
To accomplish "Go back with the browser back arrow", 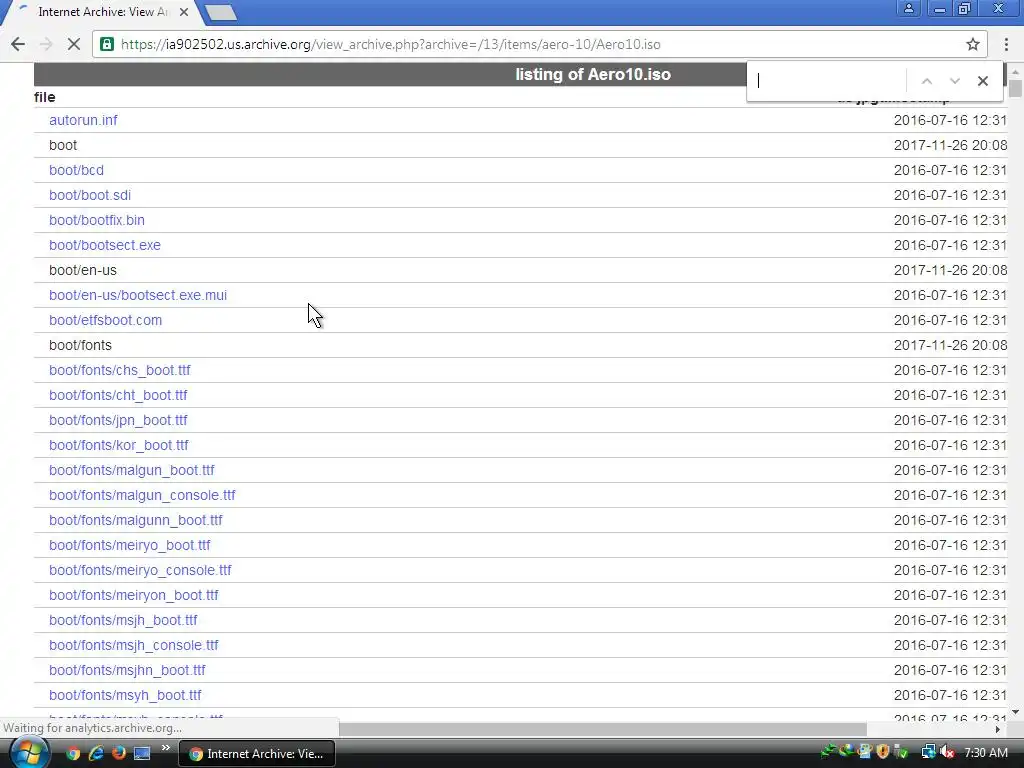I will [x=18, y=44].
